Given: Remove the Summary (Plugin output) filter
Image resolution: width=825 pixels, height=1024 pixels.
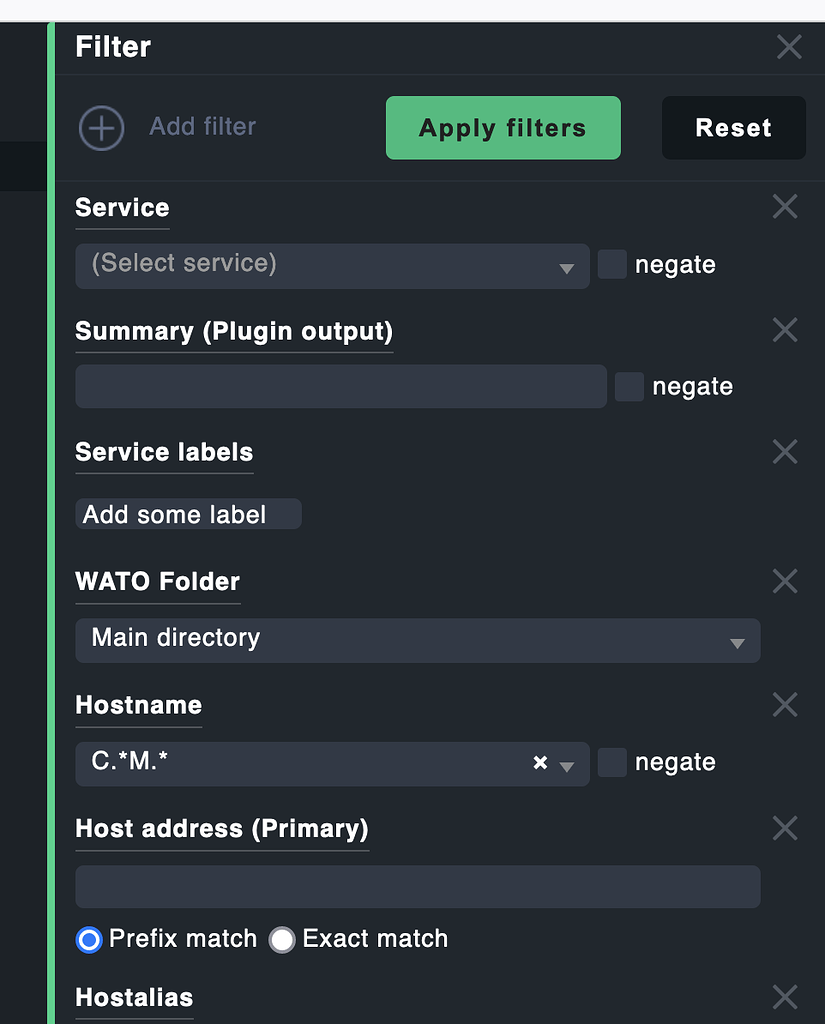Looking at the screenshot, I should pos(784,330).
